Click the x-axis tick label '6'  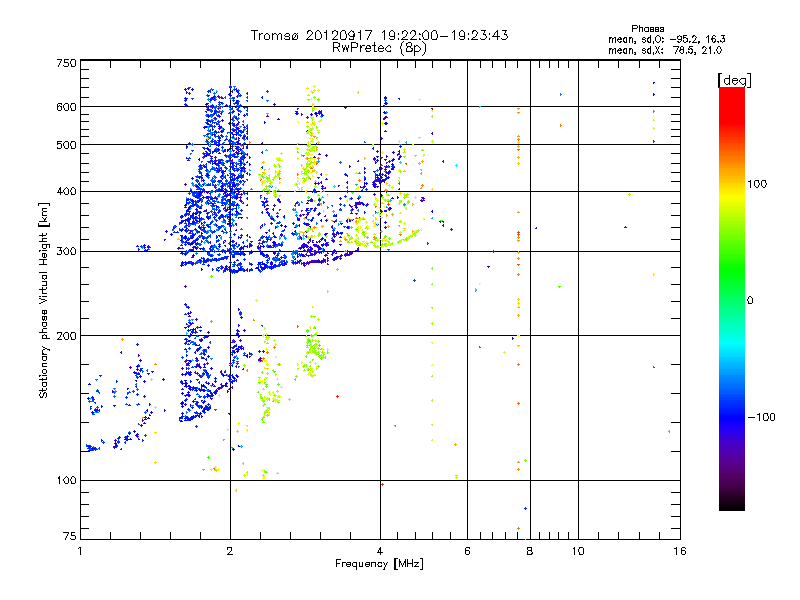(467, 551)
